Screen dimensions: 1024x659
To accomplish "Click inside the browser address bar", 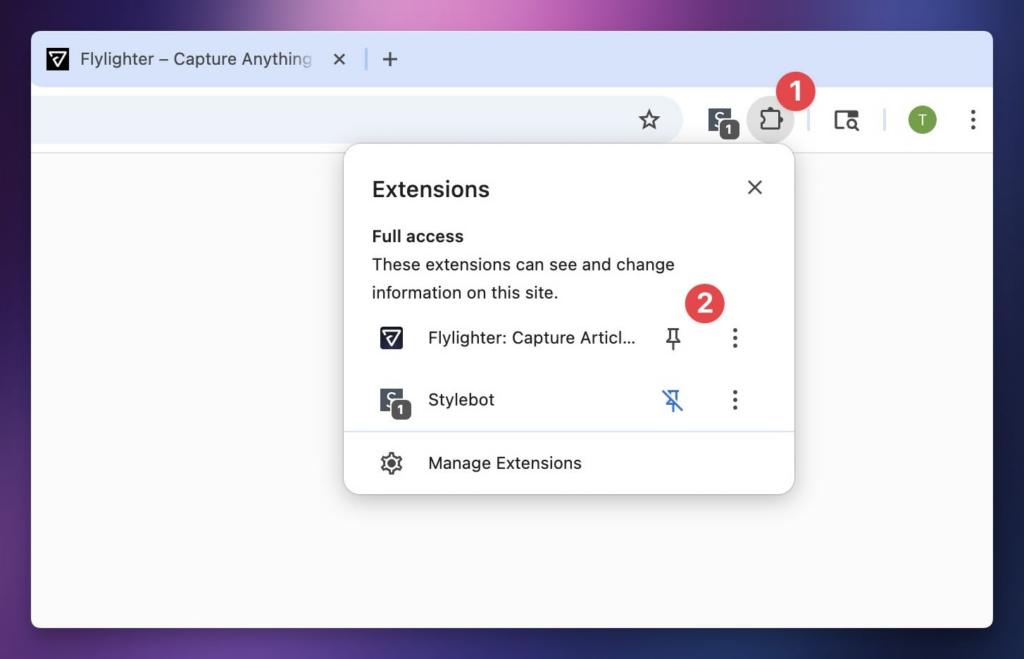I will click(x=330, y=120).
